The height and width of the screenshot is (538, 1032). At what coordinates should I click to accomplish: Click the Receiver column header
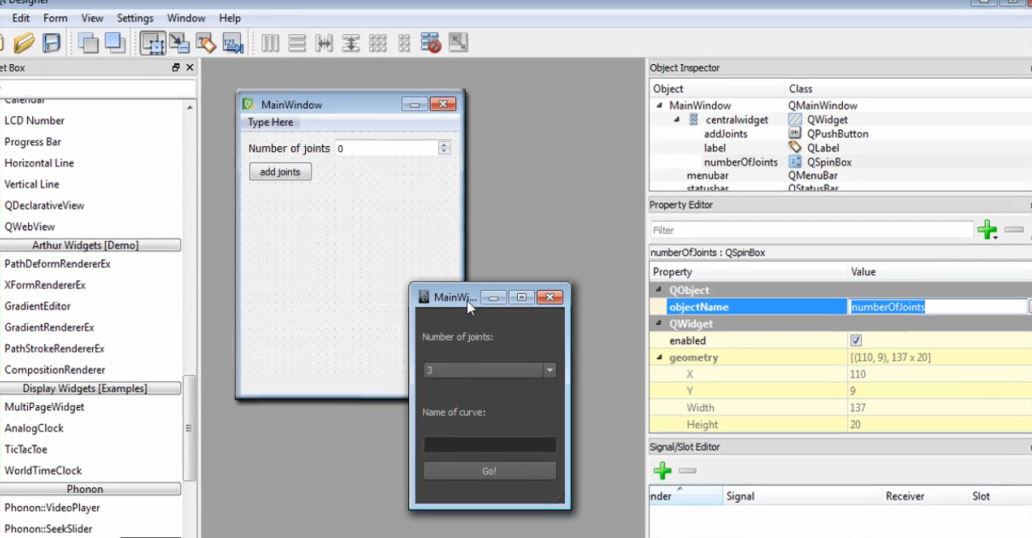[x=905, y=496]
